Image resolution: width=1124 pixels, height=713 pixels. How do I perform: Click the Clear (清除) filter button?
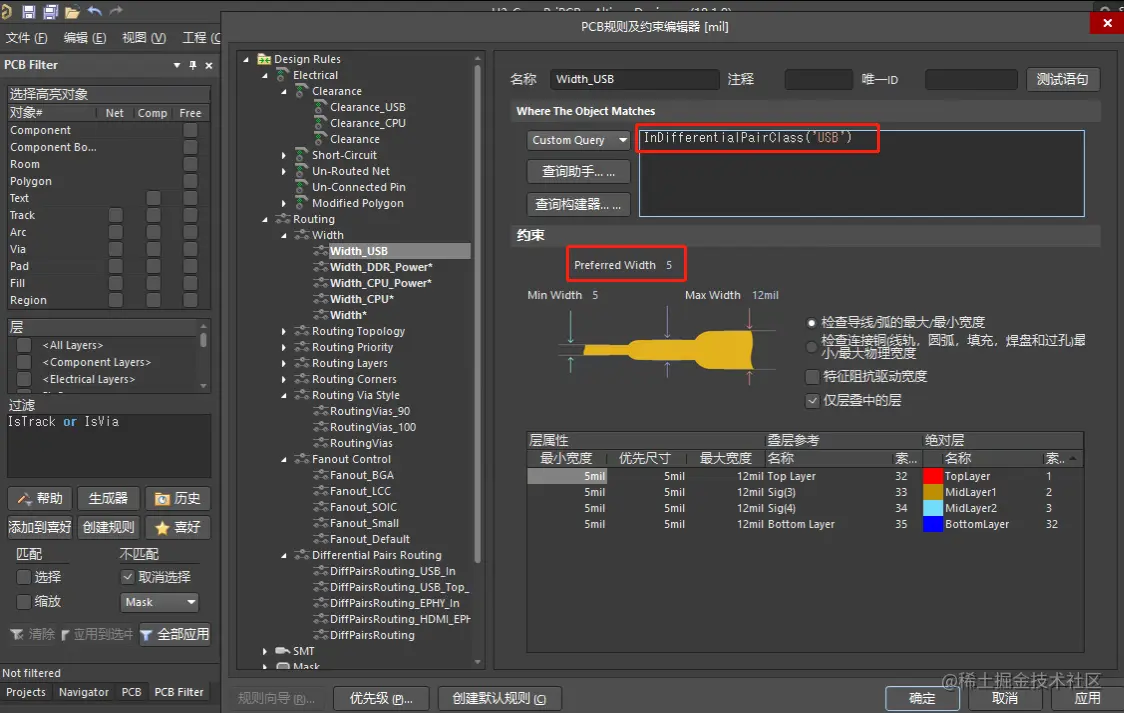point(32,634)
